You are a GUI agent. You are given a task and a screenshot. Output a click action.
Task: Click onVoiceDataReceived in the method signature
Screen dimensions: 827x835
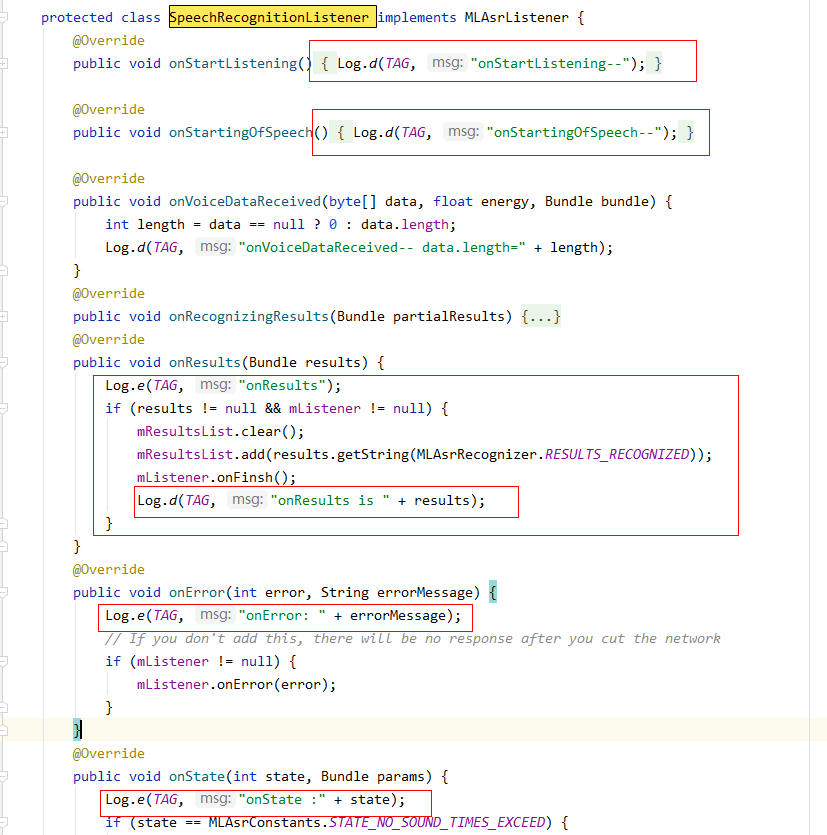(x=245, y=201)
